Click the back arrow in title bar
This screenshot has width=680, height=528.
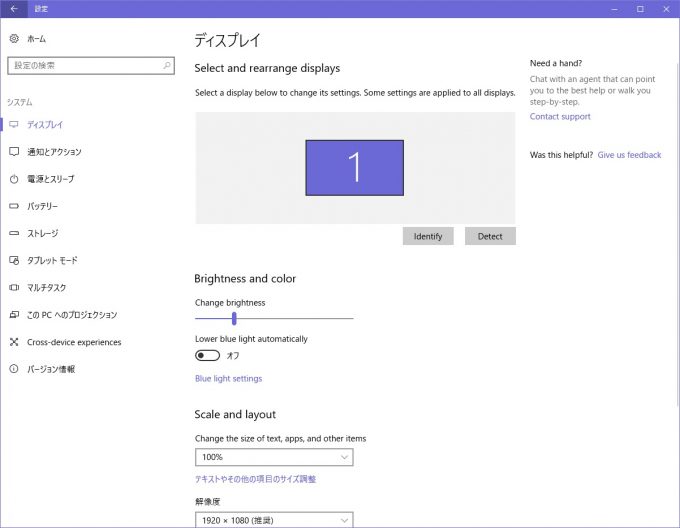pos(14,9)
